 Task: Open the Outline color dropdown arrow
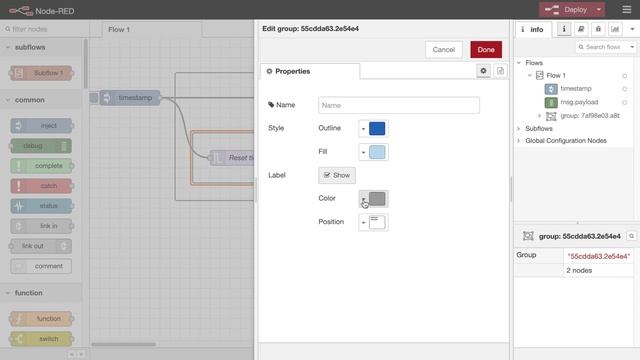tap(363, 129)
